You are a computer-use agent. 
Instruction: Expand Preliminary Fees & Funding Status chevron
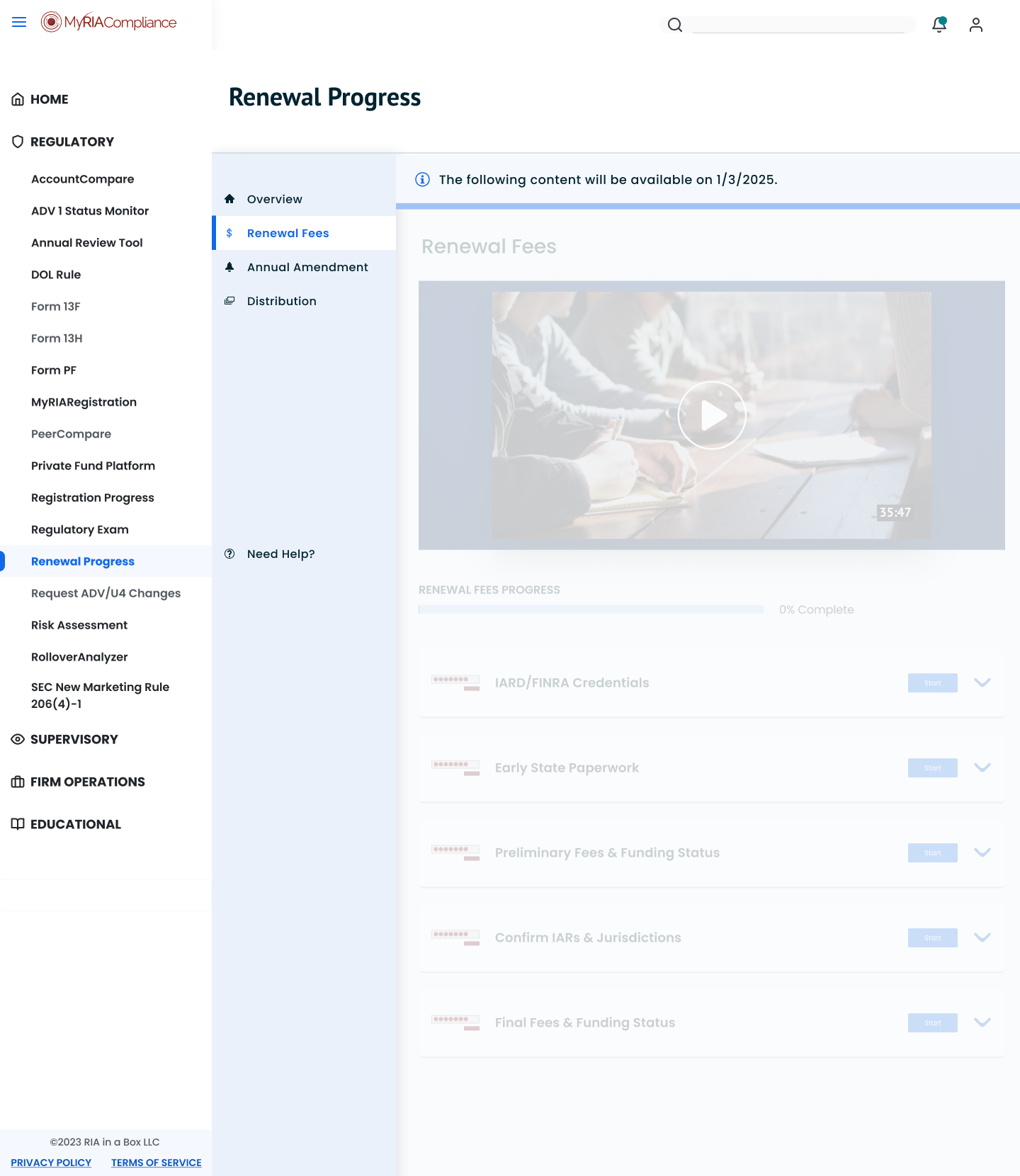[x=982, y=852]
